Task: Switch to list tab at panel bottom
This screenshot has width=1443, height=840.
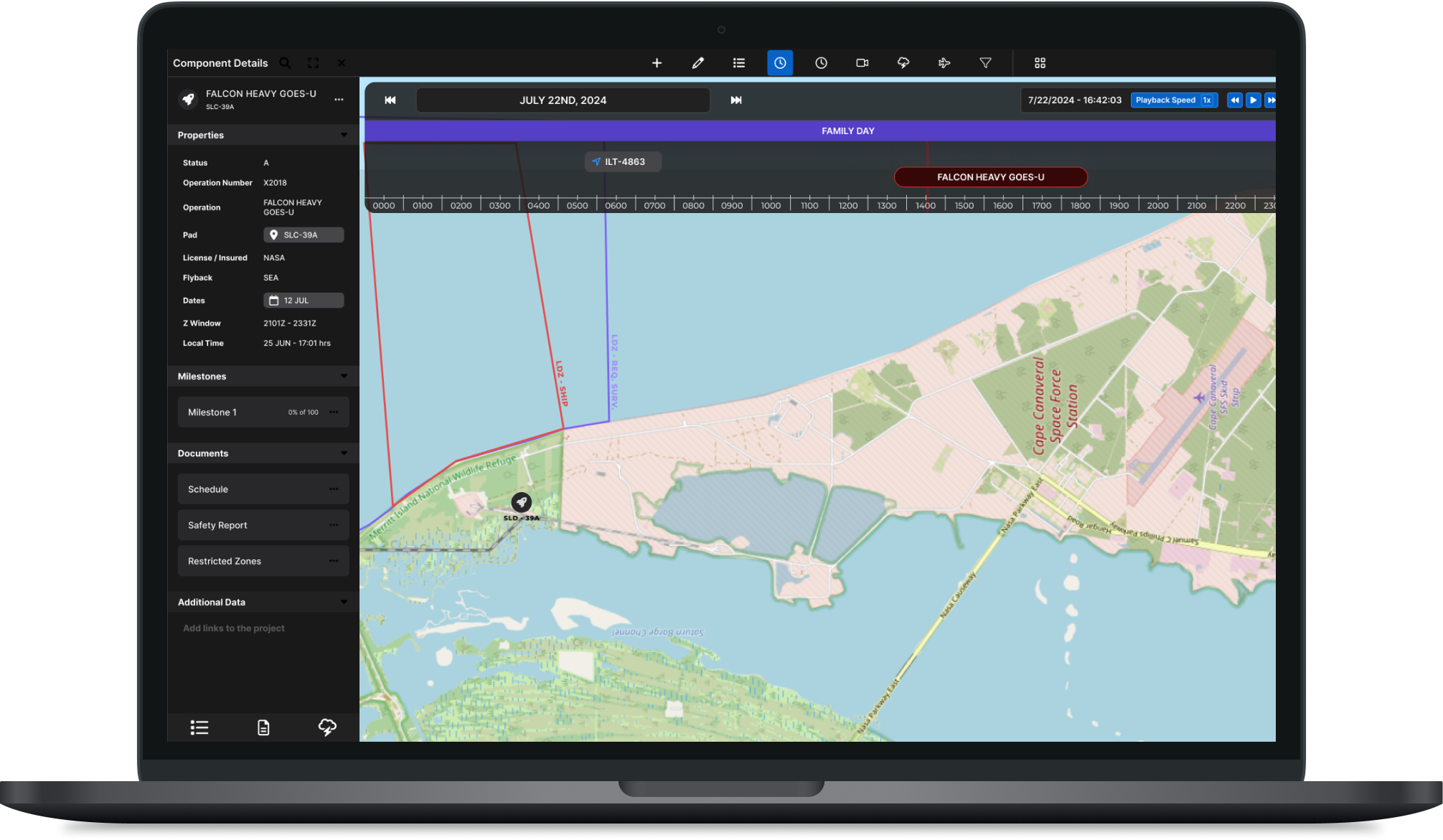Action: tap(199, 727)
